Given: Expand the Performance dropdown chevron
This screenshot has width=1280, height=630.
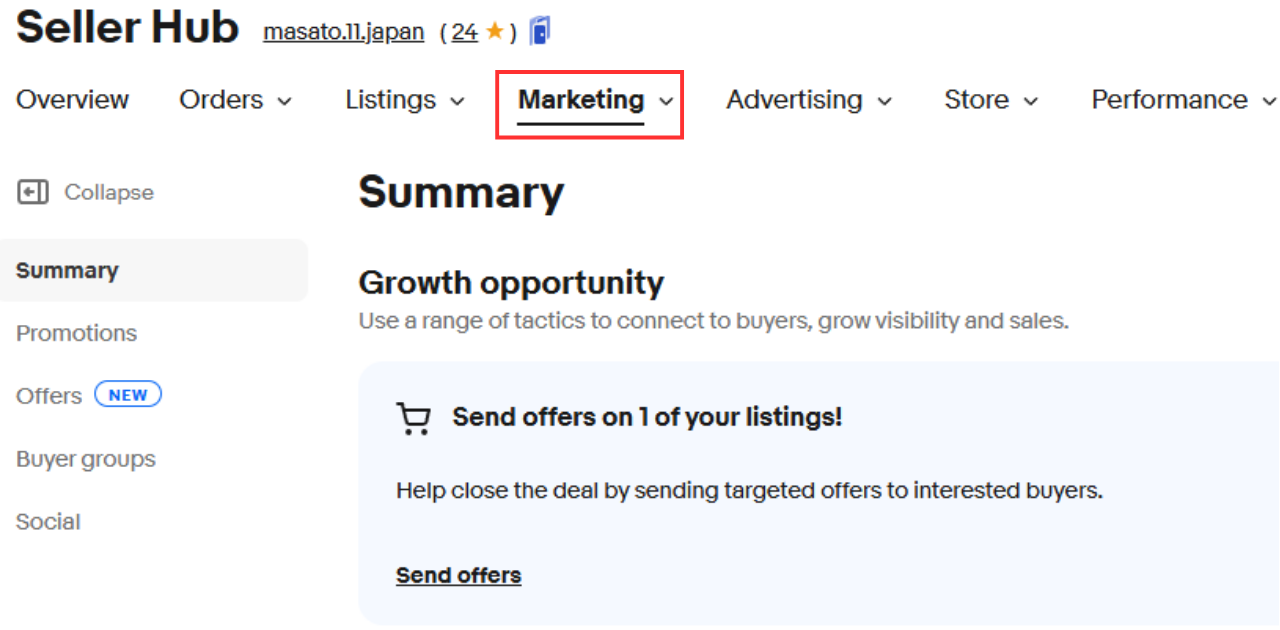Looking at the screenshot, I should [x=1269, y=101].
